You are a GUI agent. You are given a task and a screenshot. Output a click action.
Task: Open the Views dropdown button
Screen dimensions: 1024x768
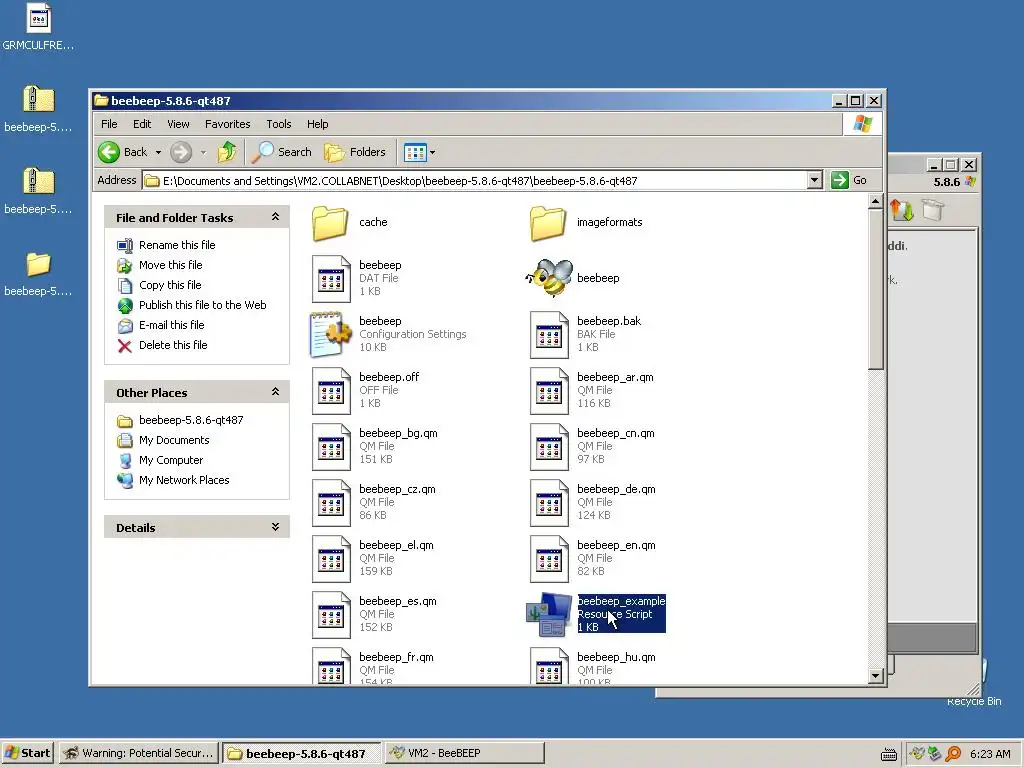pos(419,153)
